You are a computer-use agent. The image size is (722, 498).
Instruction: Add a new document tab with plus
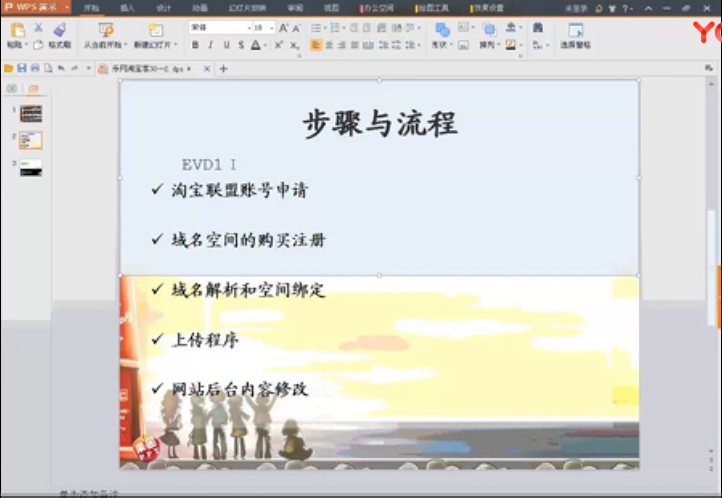(224, 69)
